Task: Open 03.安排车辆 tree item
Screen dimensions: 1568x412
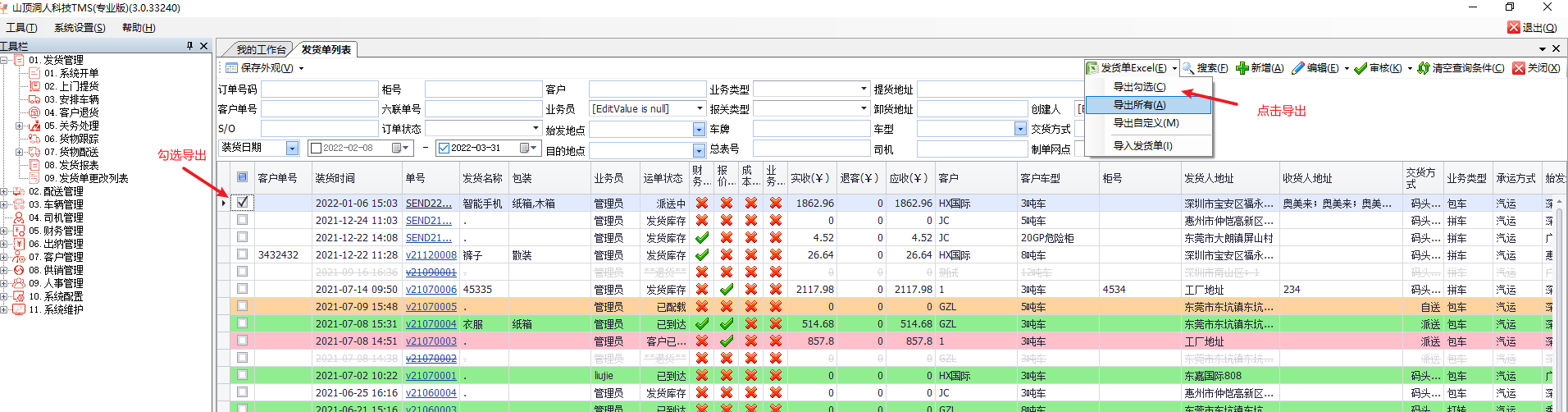Action: 71,99
